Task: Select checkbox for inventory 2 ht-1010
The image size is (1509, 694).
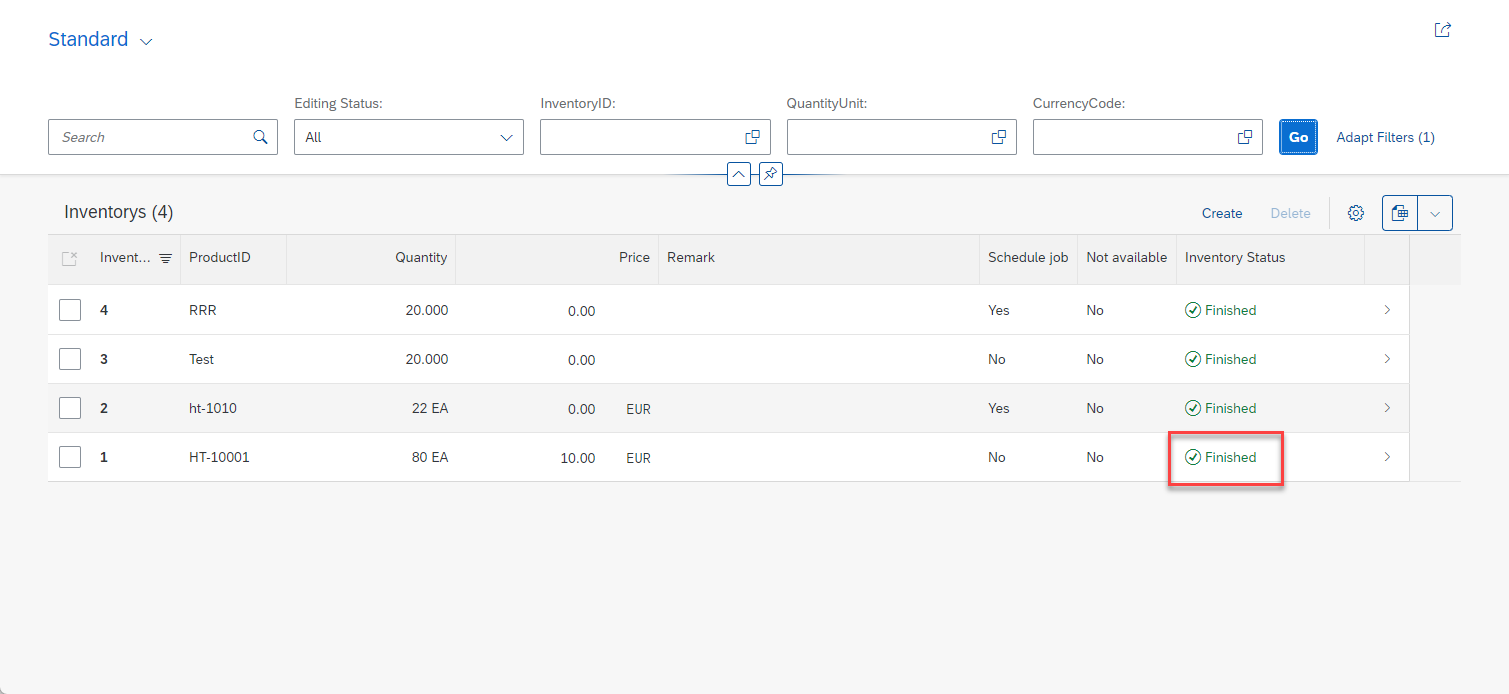Action: (70, 408)
